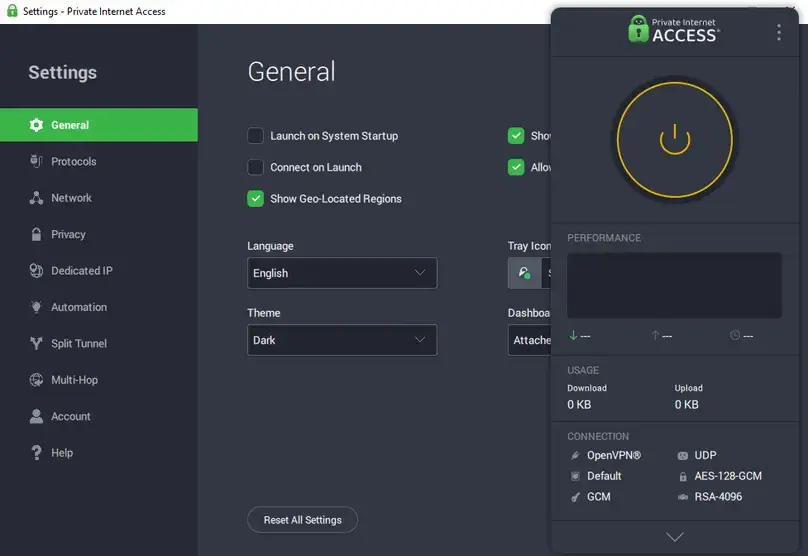Image resolution: width=808 pixels, height=556 pixels.
Task: Open the Dashboard dropdown showing Attached
Action: [529, 340]
